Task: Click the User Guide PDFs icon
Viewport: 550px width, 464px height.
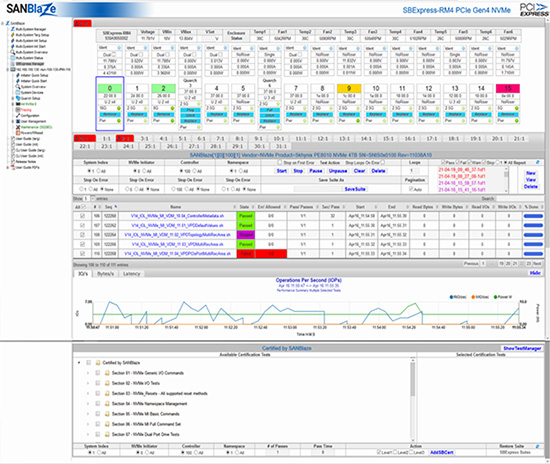Action: (x=13, y=167)
